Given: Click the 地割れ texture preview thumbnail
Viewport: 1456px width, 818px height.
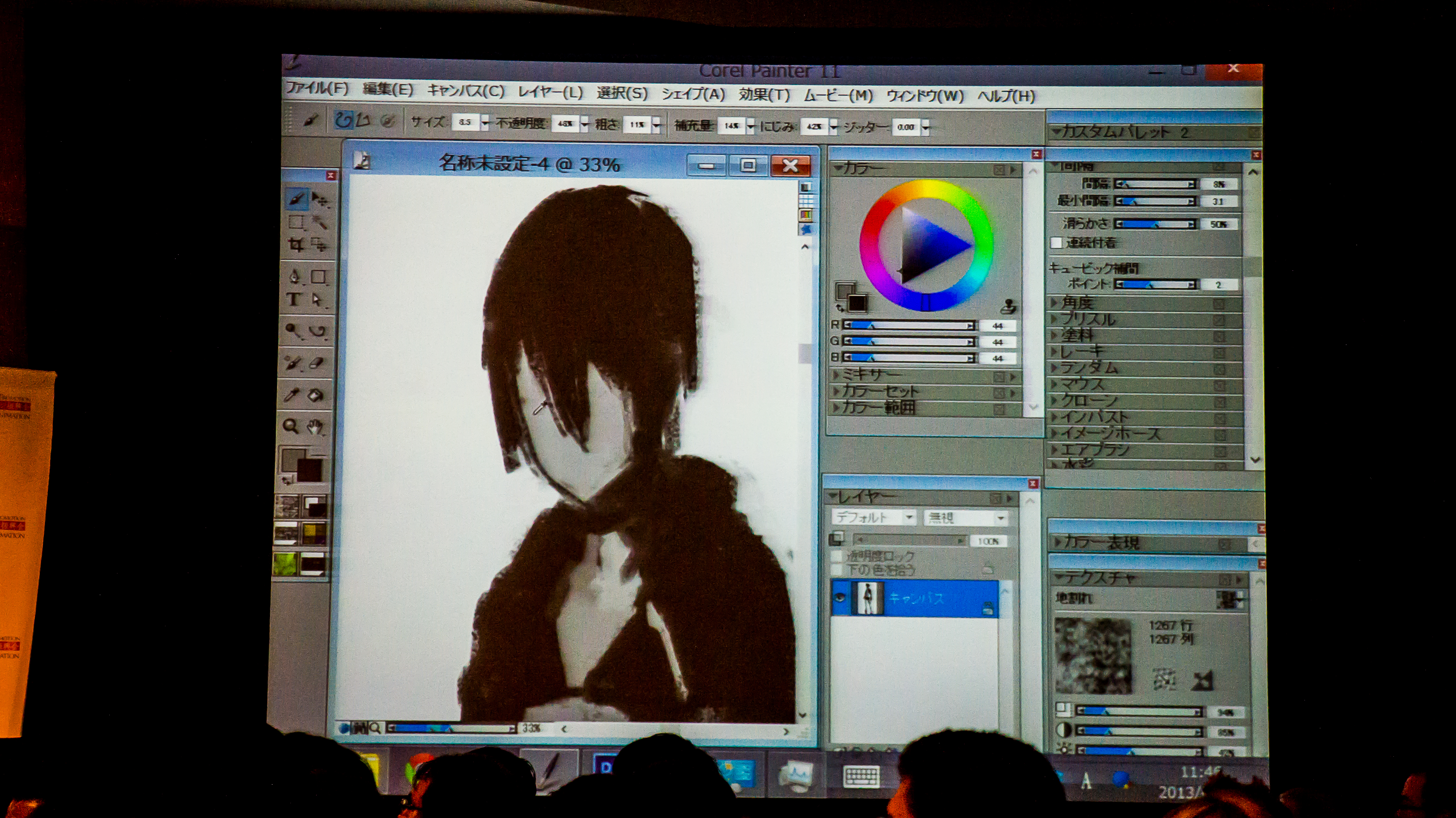Looking at the screenshot, I should 1093,655.
